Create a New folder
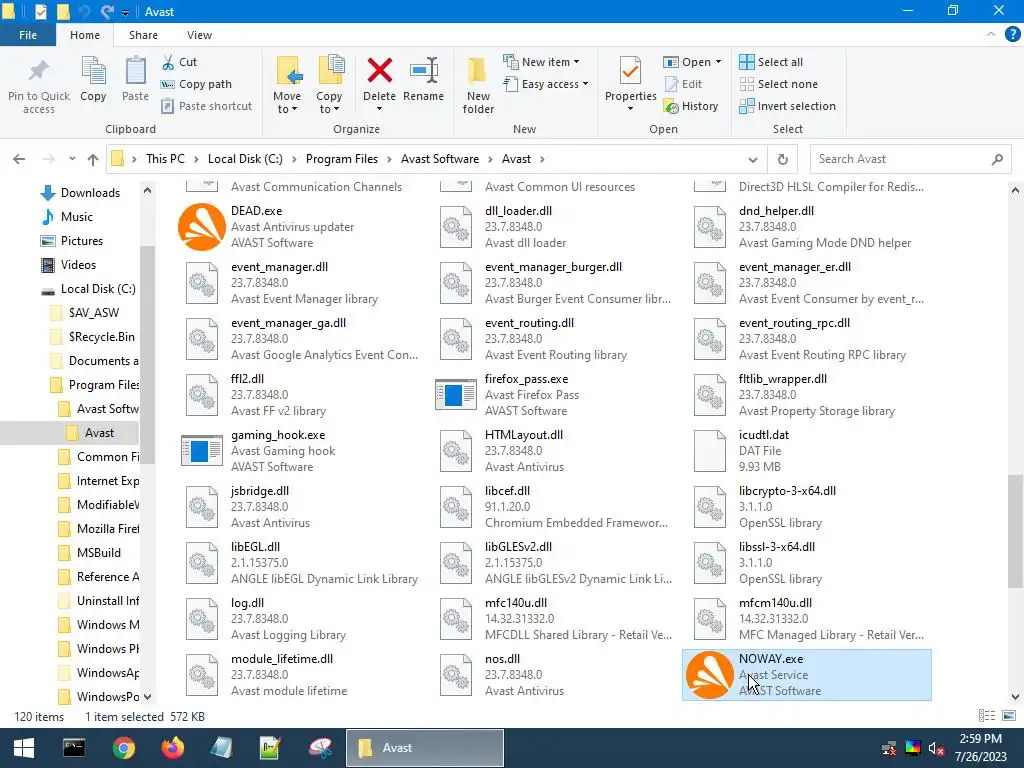The image size is (1024, 768). pyautogui.click(x=478, y=85)
